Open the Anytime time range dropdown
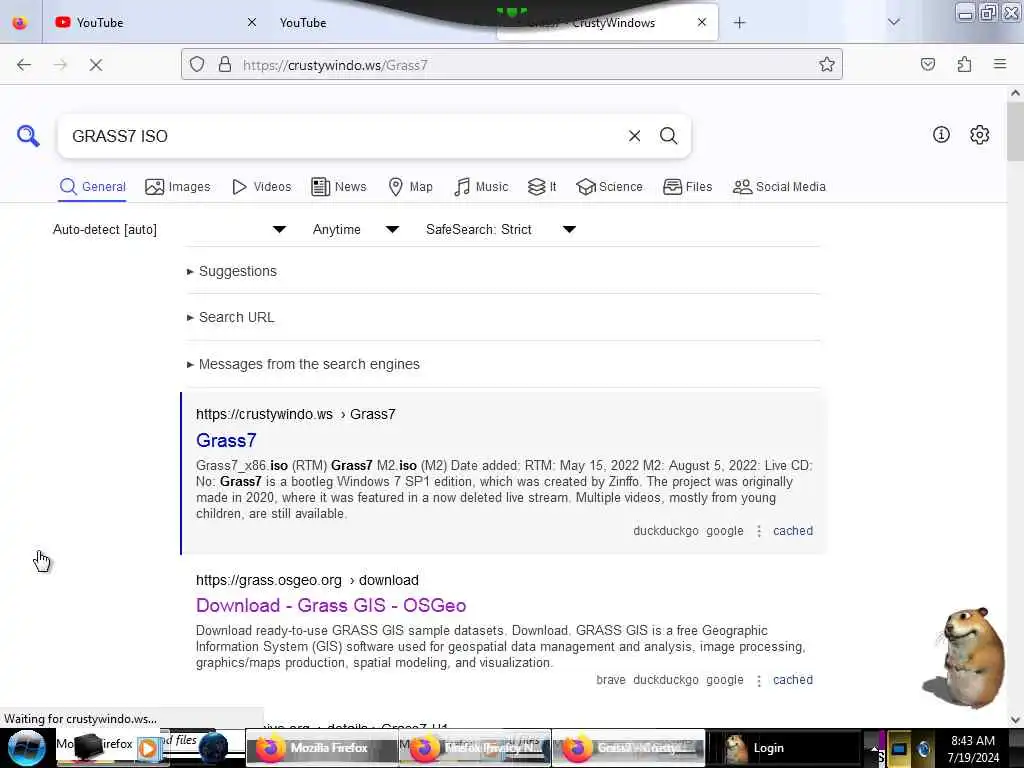This screenshot has height=768, width=1024. [x=356, y=229]
